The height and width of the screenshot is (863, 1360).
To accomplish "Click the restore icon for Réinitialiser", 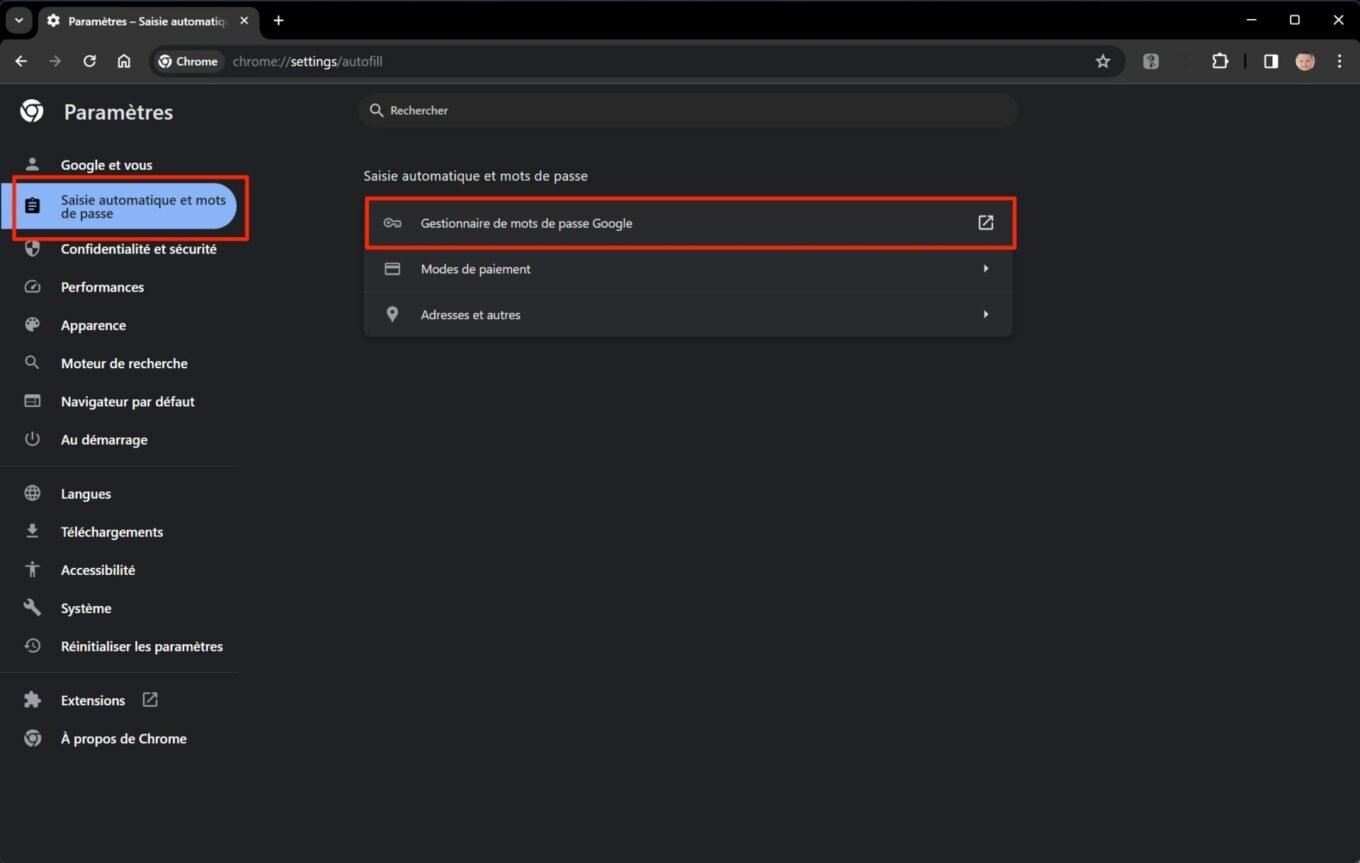I will [32, 646].
